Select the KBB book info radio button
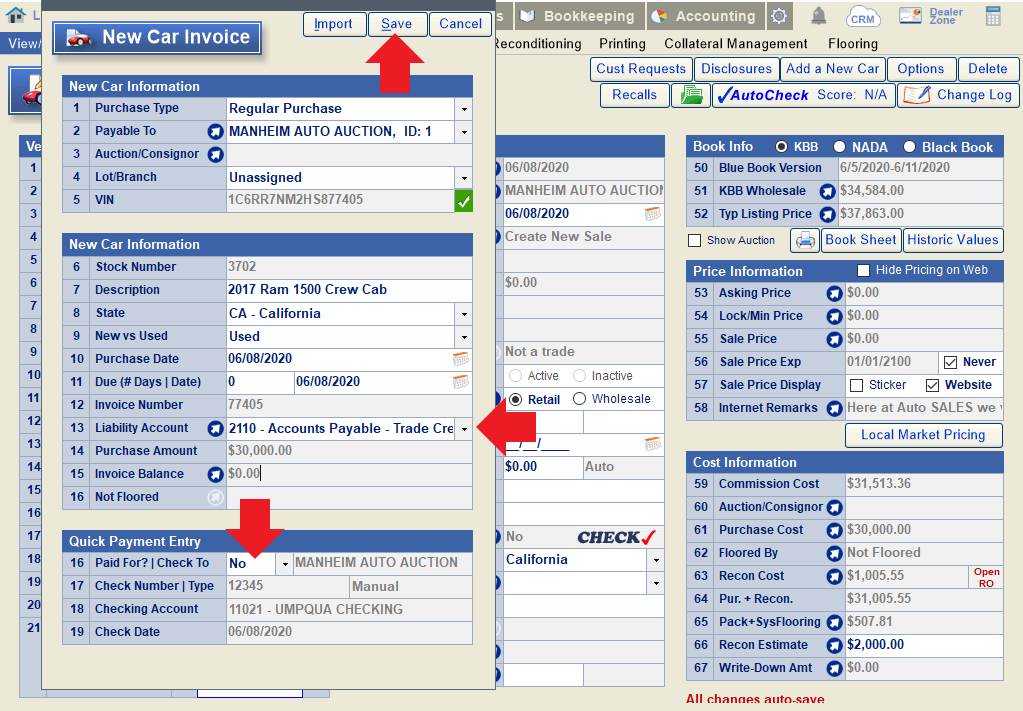The width and height of the screenshot is (1023, 711). (x=781, y=147)
